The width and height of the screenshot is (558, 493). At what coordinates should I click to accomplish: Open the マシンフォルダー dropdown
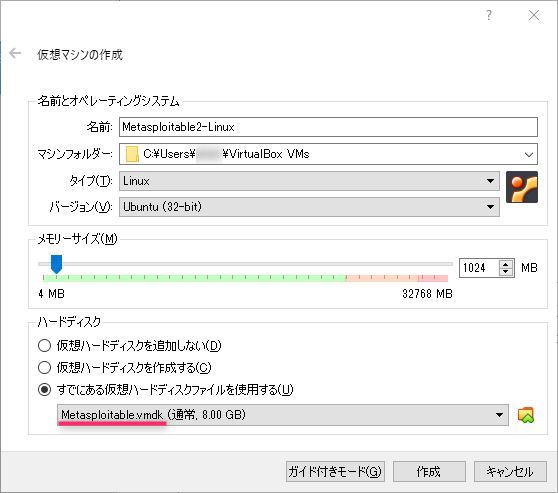[328, 154]
